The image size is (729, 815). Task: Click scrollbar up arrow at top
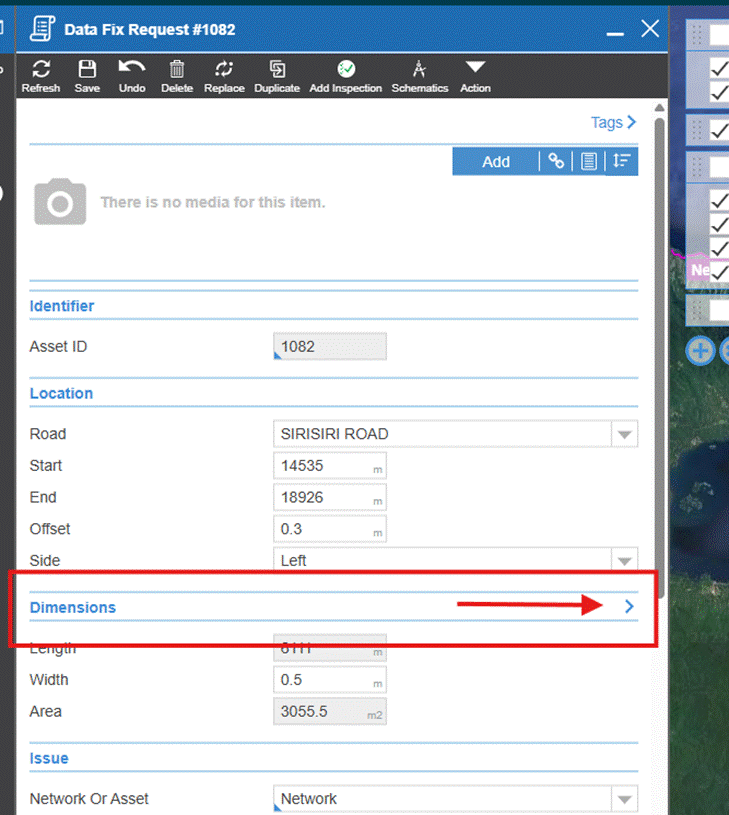click(x=659, y=108)
